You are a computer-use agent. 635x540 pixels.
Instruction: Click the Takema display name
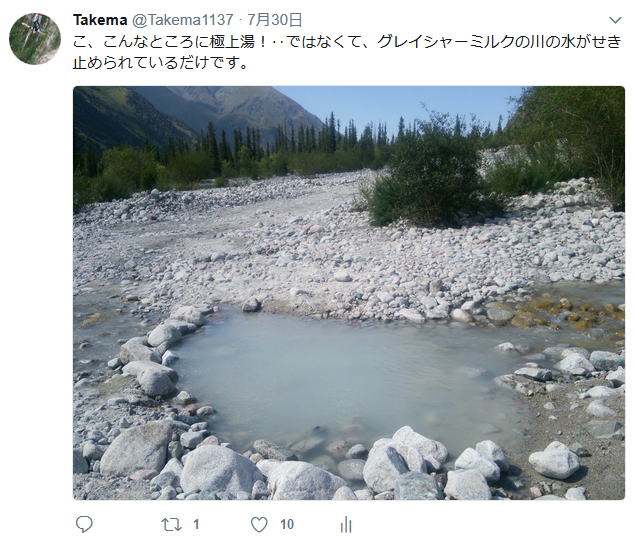click(x=100, y=19)
